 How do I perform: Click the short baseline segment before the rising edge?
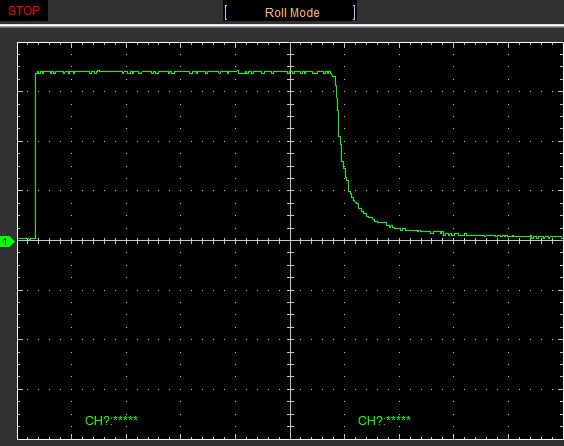tap(26, 238)
